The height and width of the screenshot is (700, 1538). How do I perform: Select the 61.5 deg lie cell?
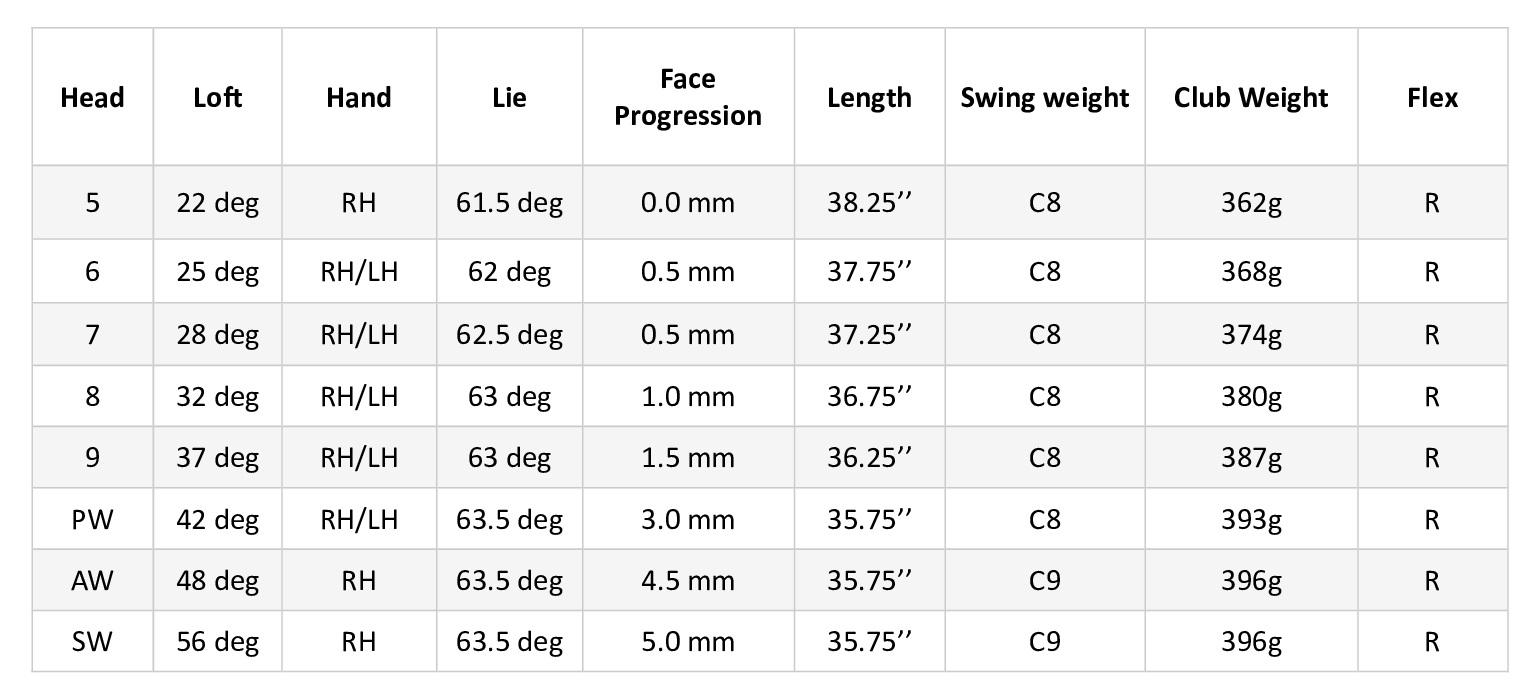pos(509,203)
